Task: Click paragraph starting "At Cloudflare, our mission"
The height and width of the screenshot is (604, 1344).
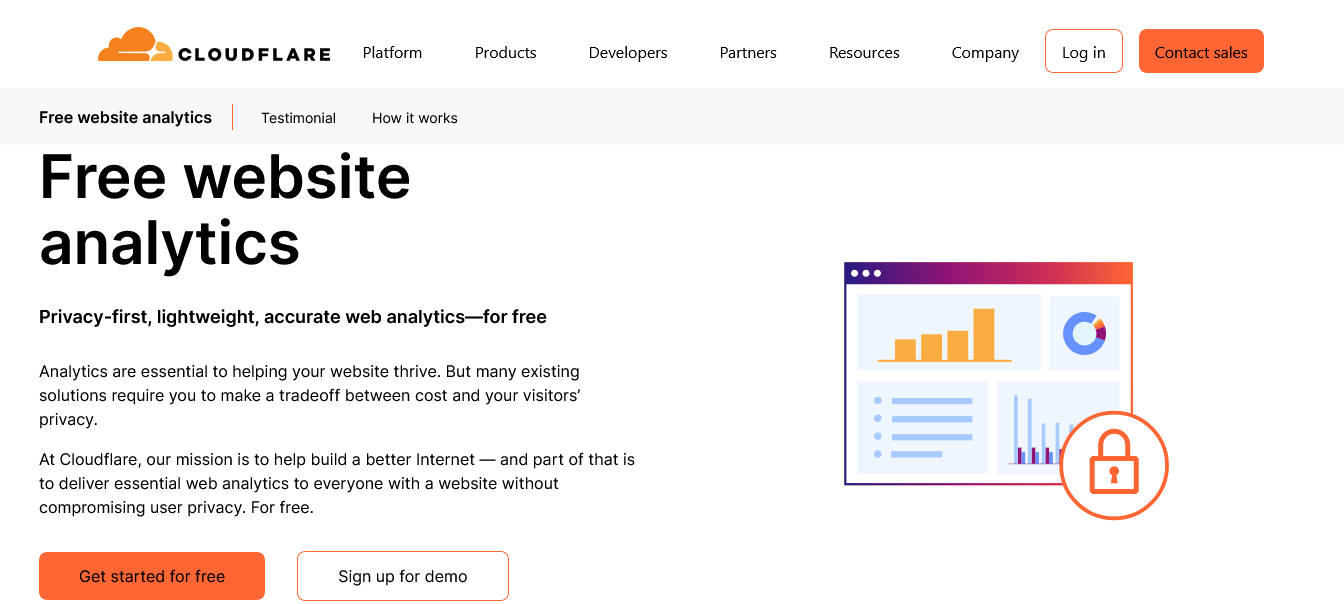Action: pyautogui.click(x=337, y=483)
